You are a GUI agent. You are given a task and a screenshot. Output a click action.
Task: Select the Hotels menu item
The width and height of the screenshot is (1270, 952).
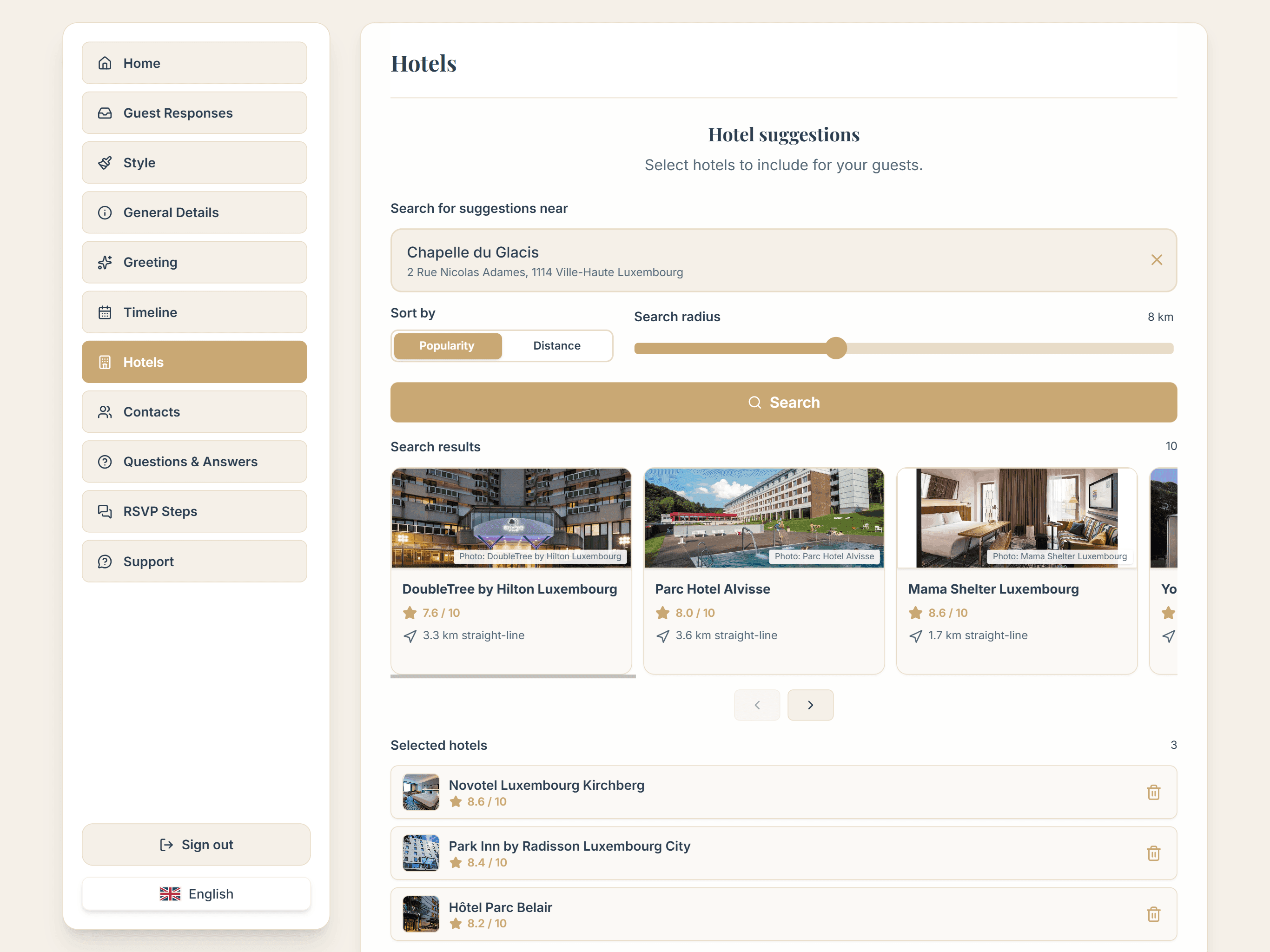point(194,362)
